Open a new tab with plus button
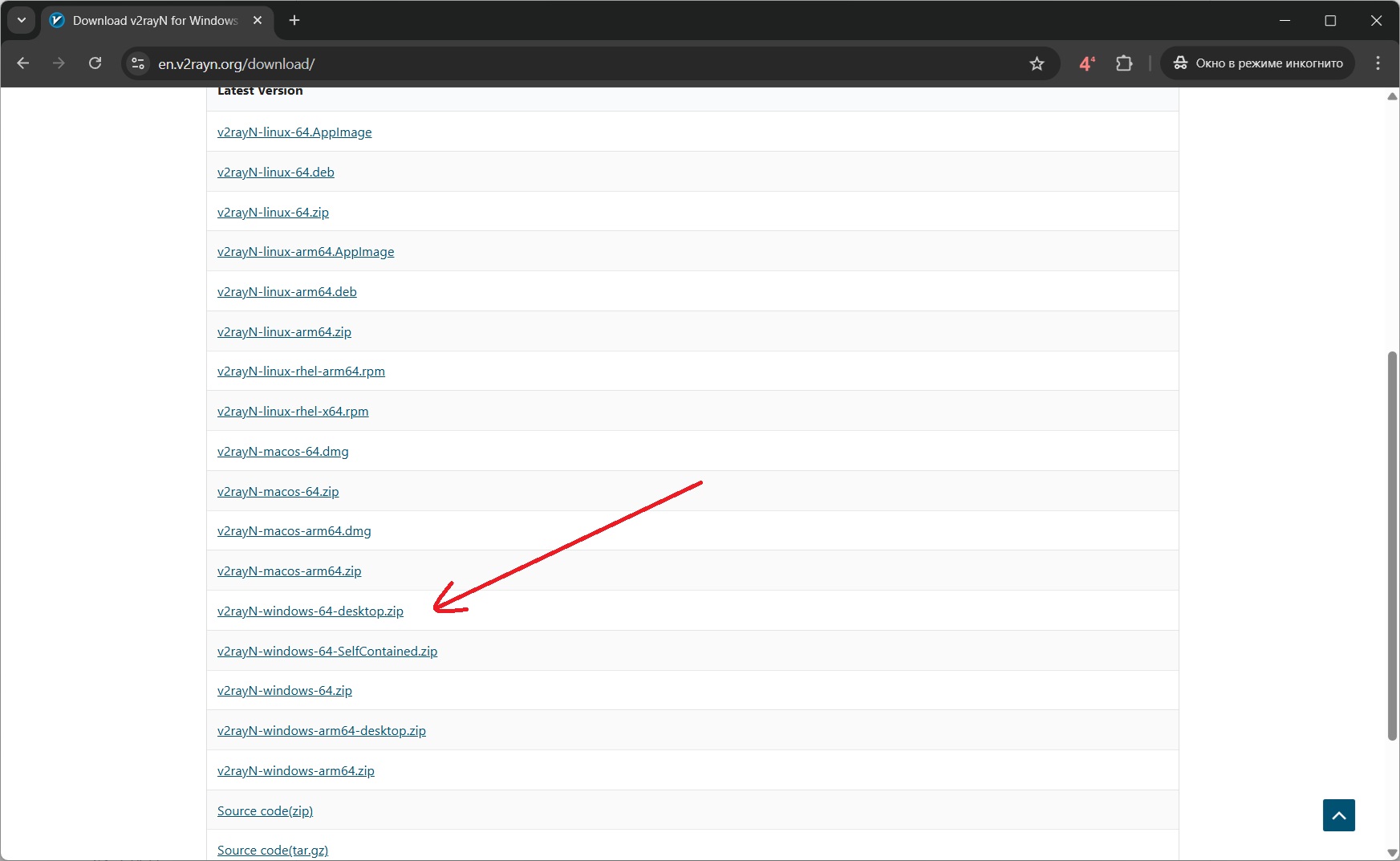Image resolution: width=1400 pixels, height=861 pixels. [294, 21]
